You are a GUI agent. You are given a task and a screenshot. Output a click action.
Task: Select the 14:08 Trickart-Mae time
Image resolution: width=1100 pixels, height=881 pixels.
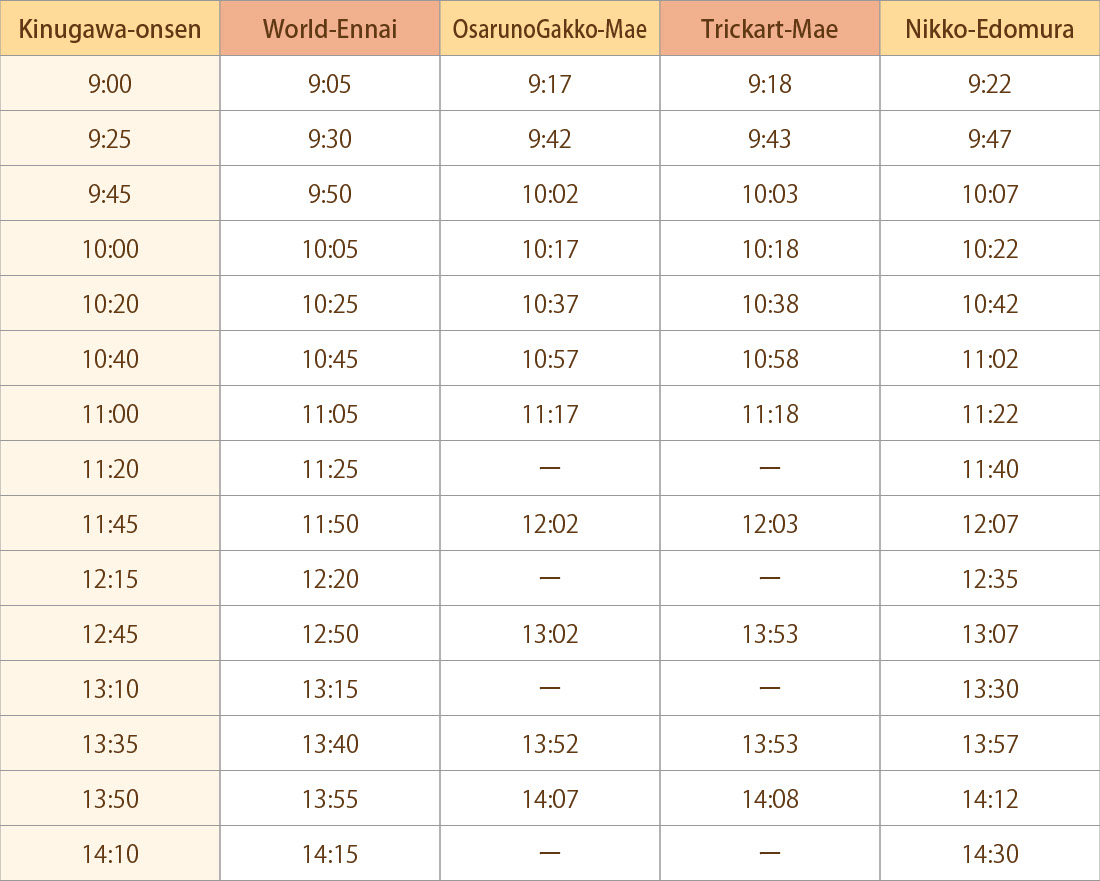770,799
